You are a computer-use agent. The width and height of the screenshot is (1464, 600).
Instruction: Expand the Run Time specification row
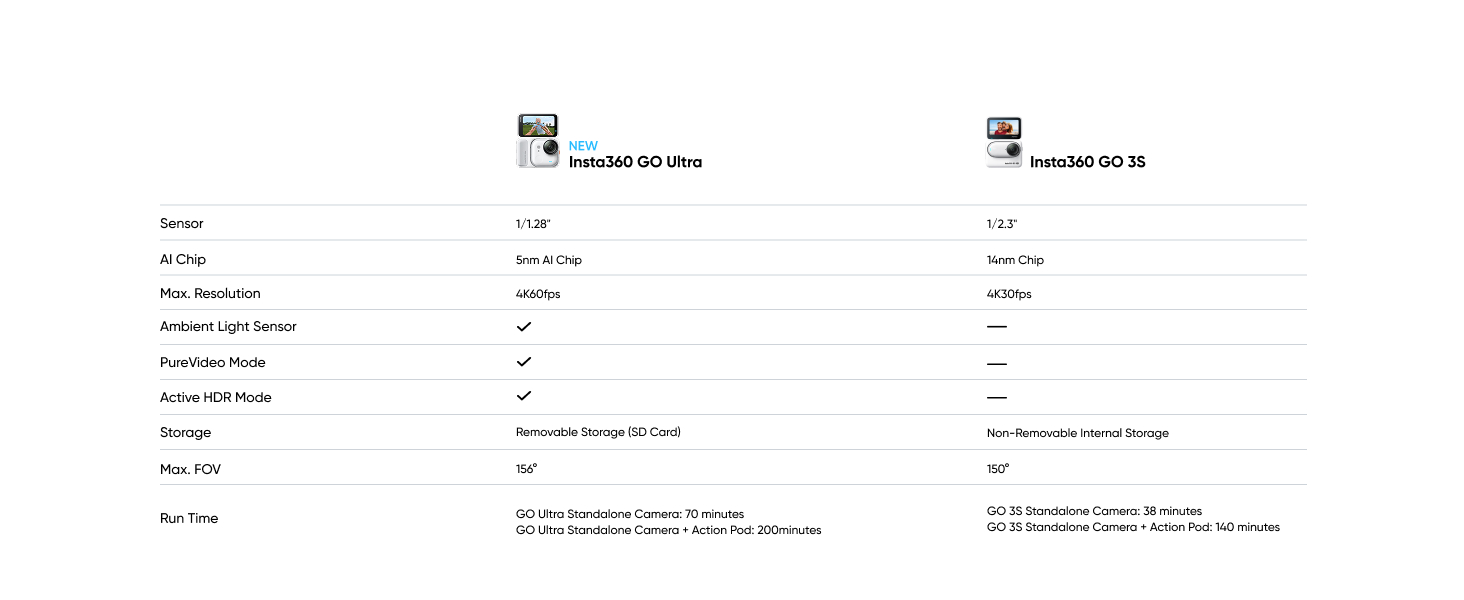tap(189, 518)
